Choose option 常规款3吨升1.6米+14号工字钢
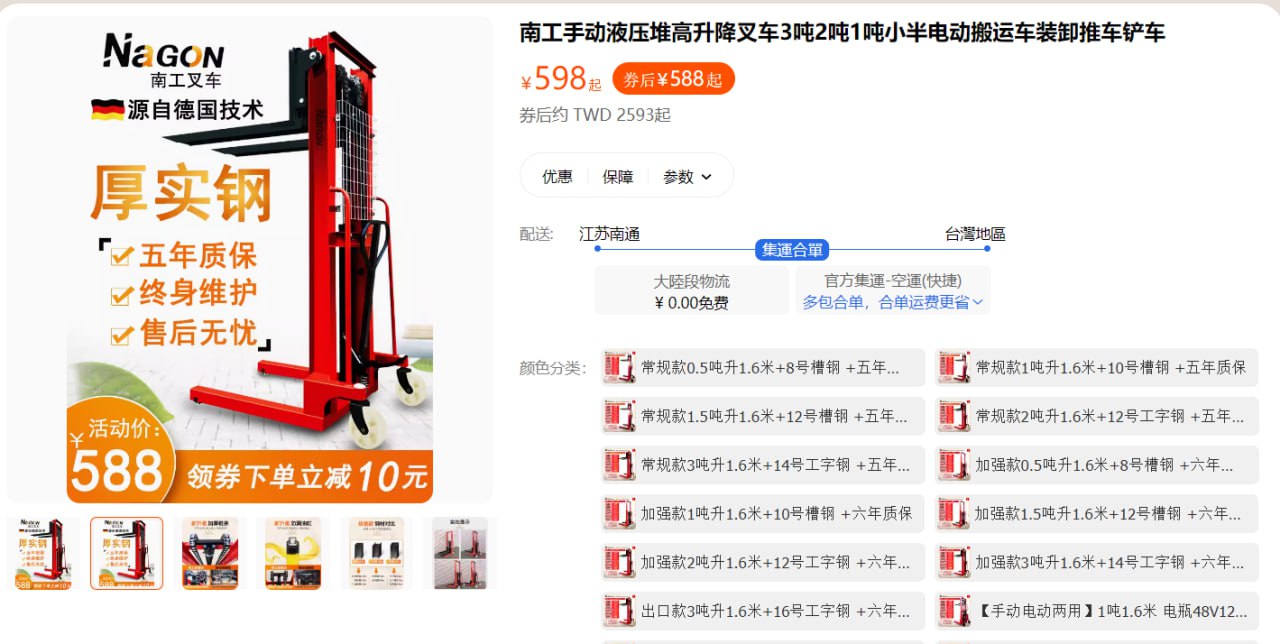Image resolution: width=1280 pixels, height=644 pixels. click(763, 464)
